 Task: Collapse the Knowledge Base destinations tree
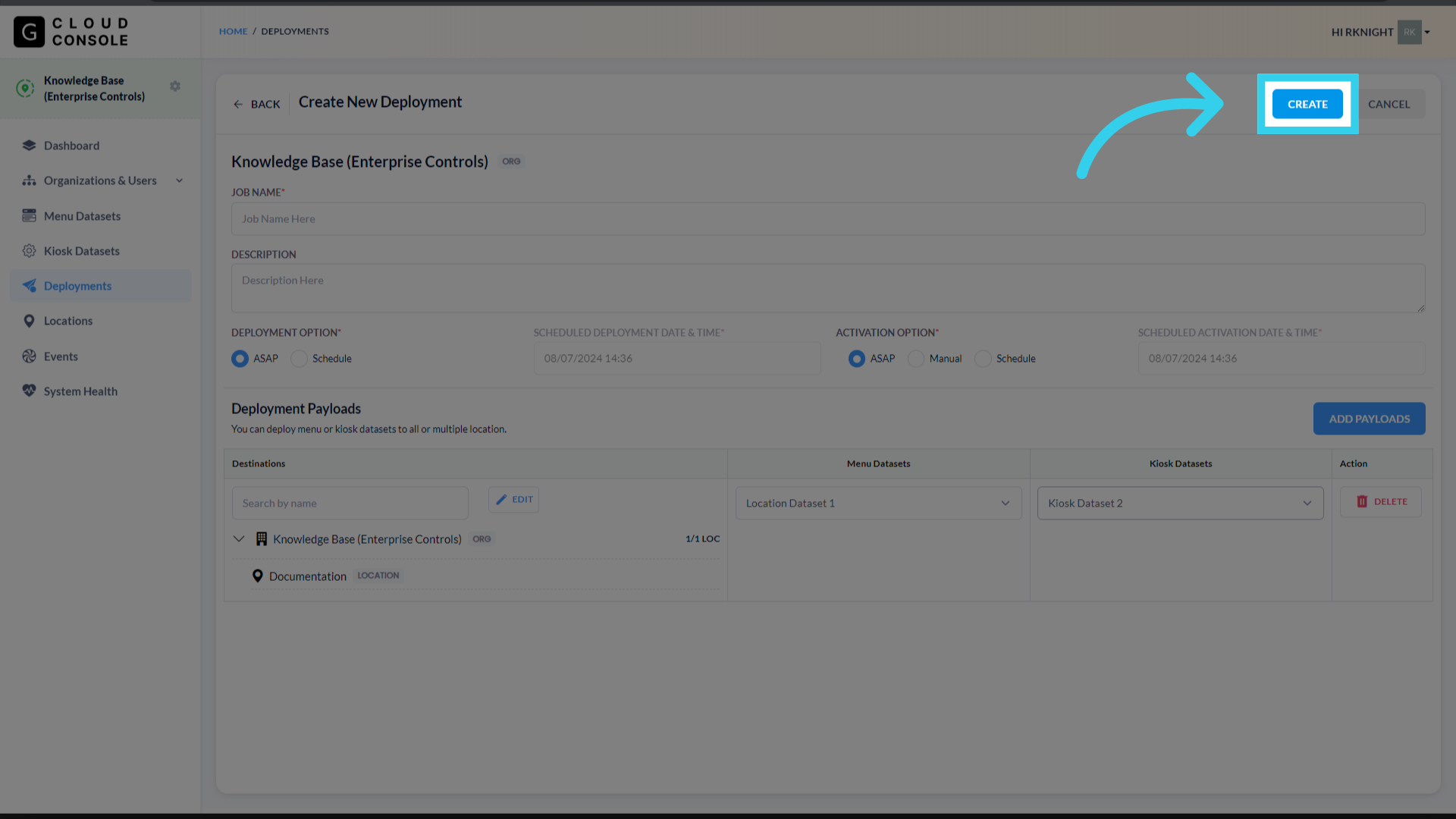239,539
